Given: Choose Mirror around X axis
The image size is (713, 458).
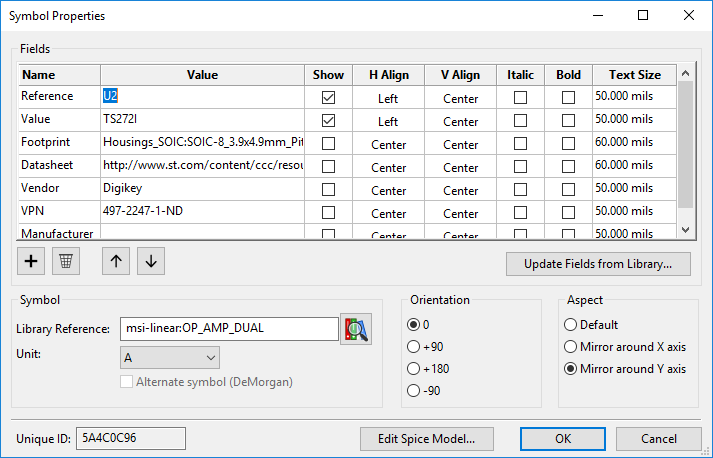Looking at the screenshot, I should 571,347.
